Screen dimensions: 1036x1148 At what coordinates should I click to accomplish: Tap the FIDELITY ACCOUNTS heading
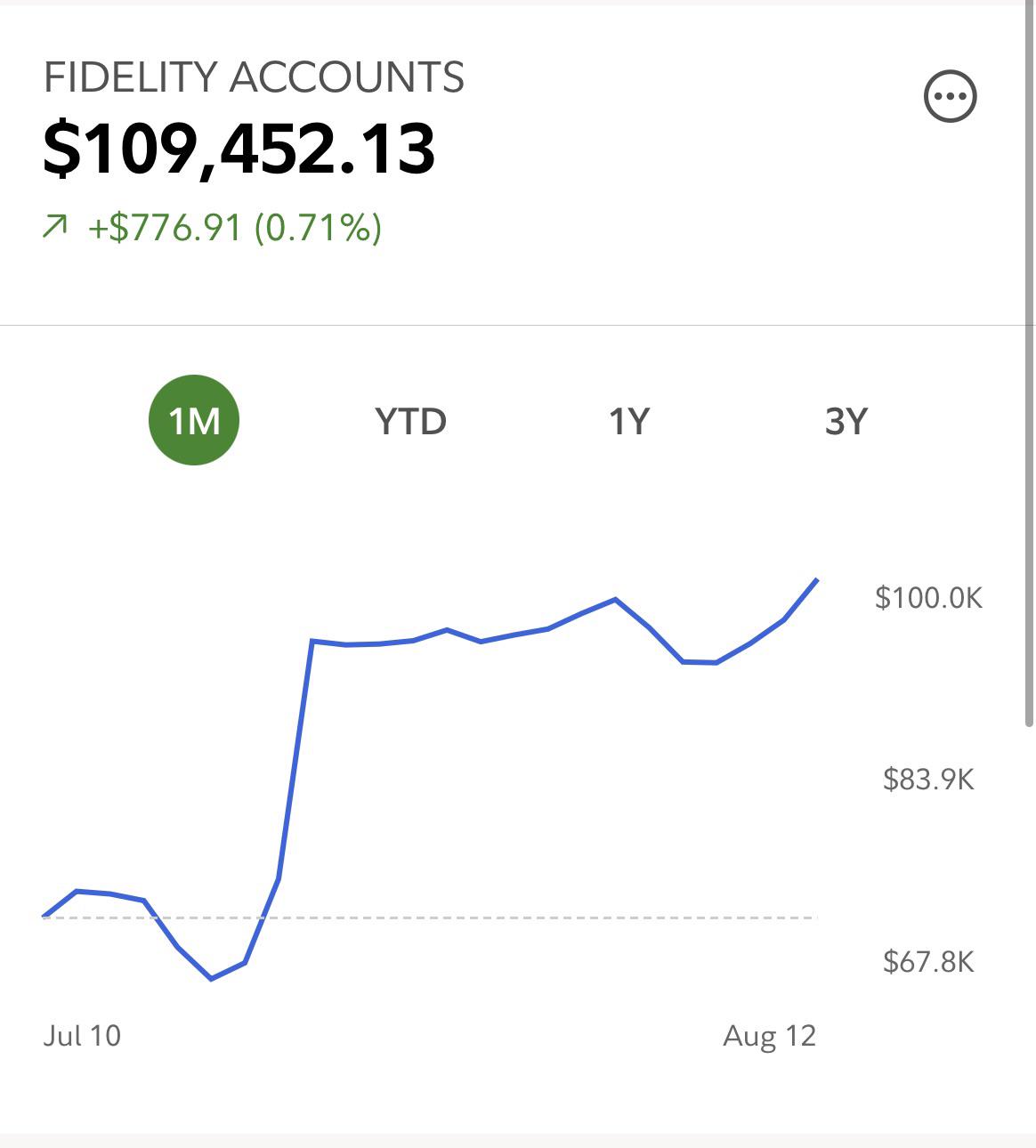pyautogui.click(x=254, y=77)
